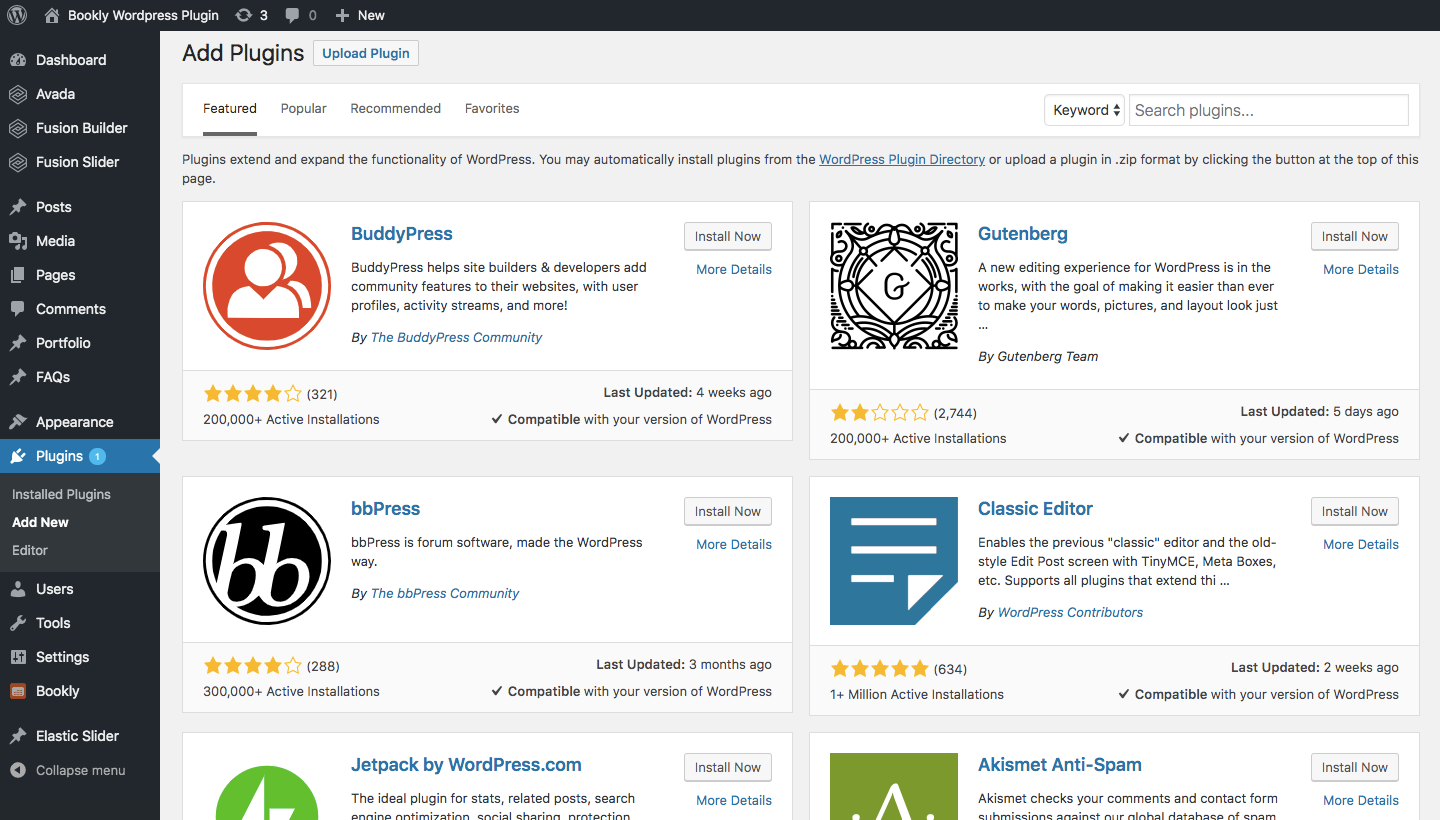Click the Portfolio pin icon

[x=18, y=343]
